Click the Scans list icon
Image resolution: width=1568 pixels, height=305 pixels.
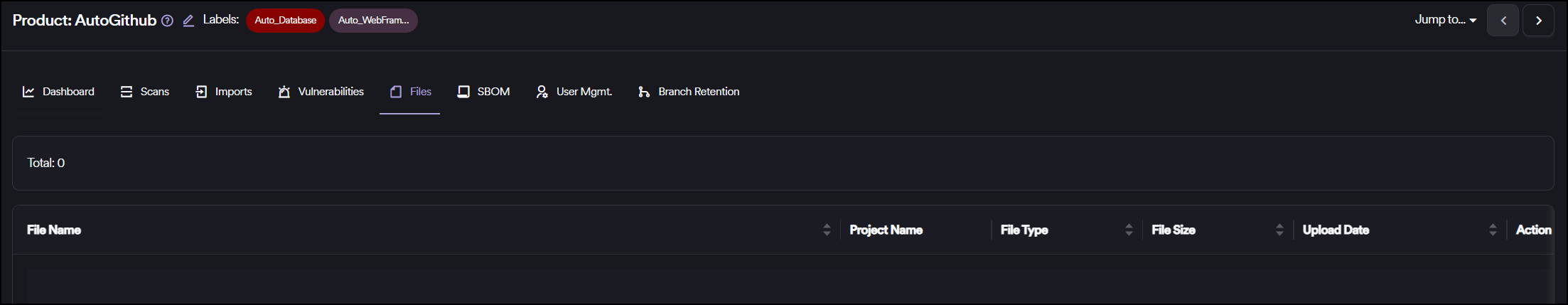point(127,92)
